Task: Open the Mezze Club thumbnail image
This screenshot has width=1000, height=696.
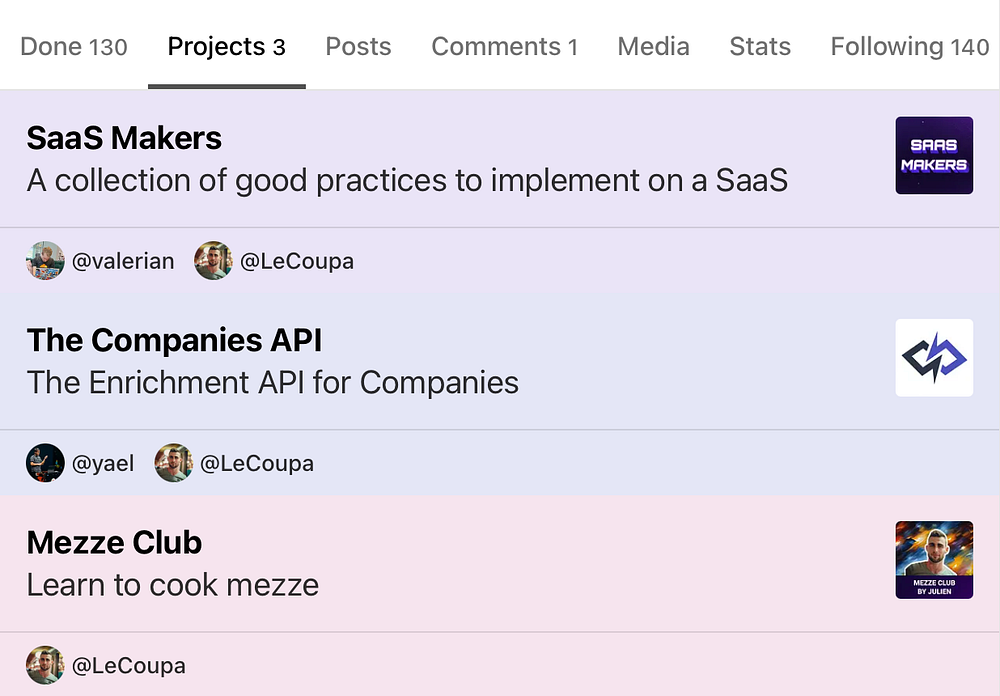Action: [x=934, y=560]
